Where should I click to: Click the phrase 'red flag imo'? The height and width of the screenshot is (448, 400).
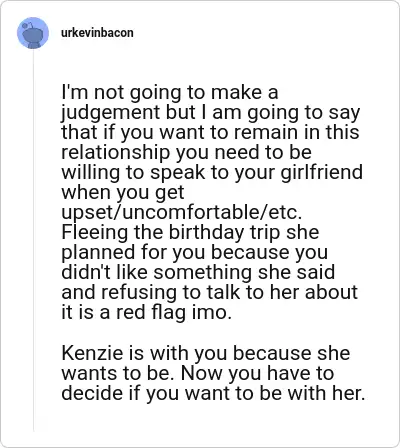click(173, 313)
